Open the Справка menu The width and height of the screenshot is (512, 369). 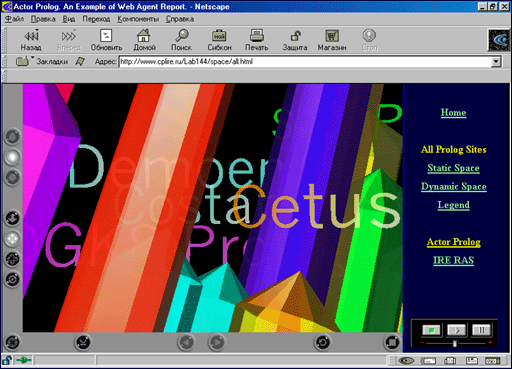[180, 19]
